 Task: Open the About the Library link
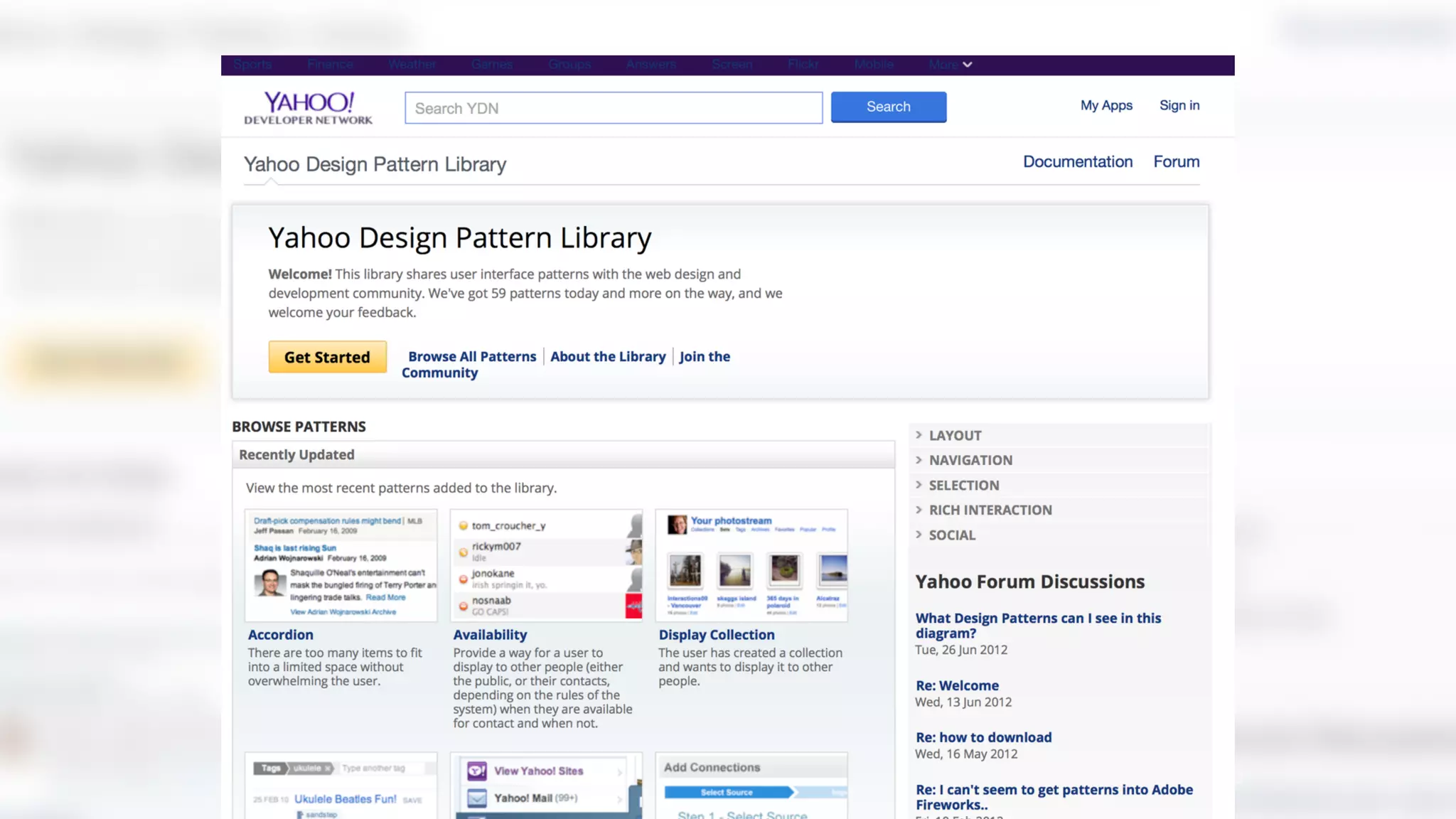[x=608, y=356]
